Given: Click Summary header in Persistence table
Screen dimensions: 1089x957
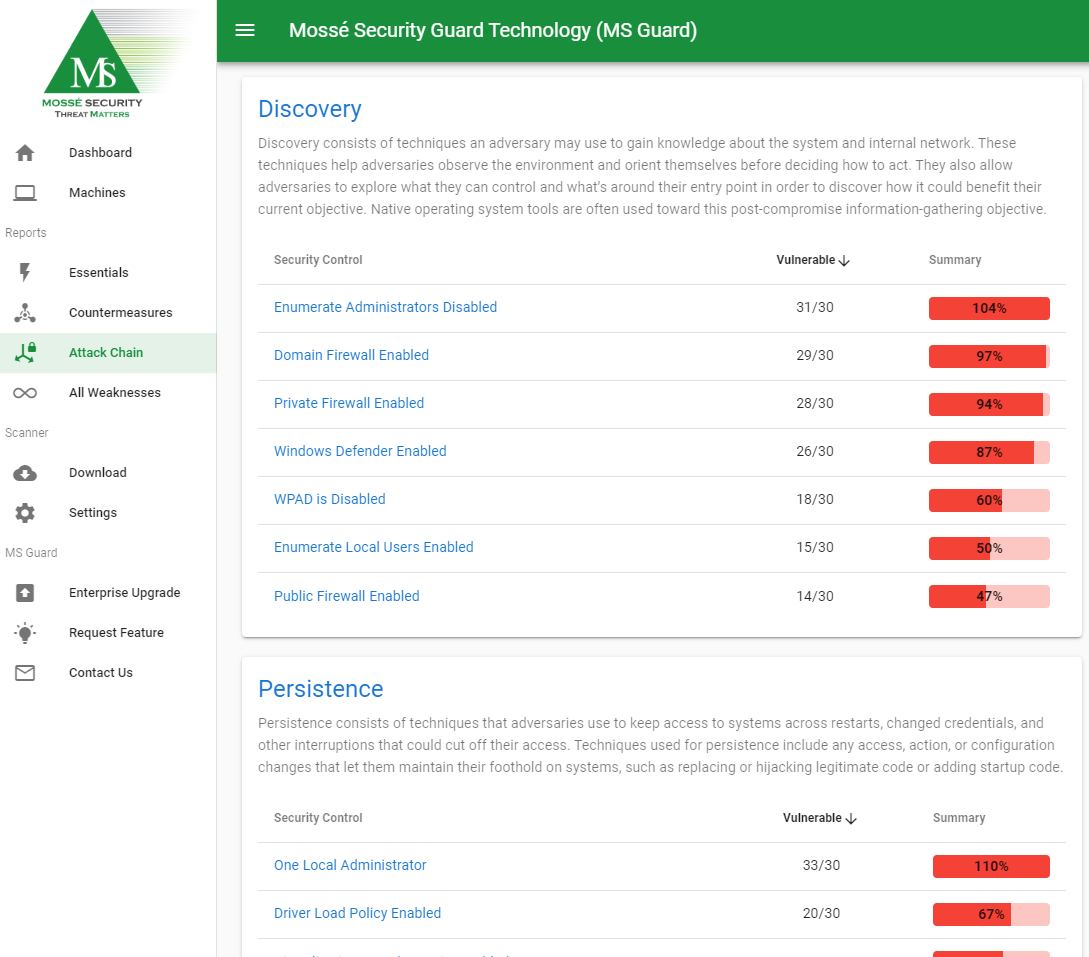Looking at the screenshot, I should (x=958, y=817).
